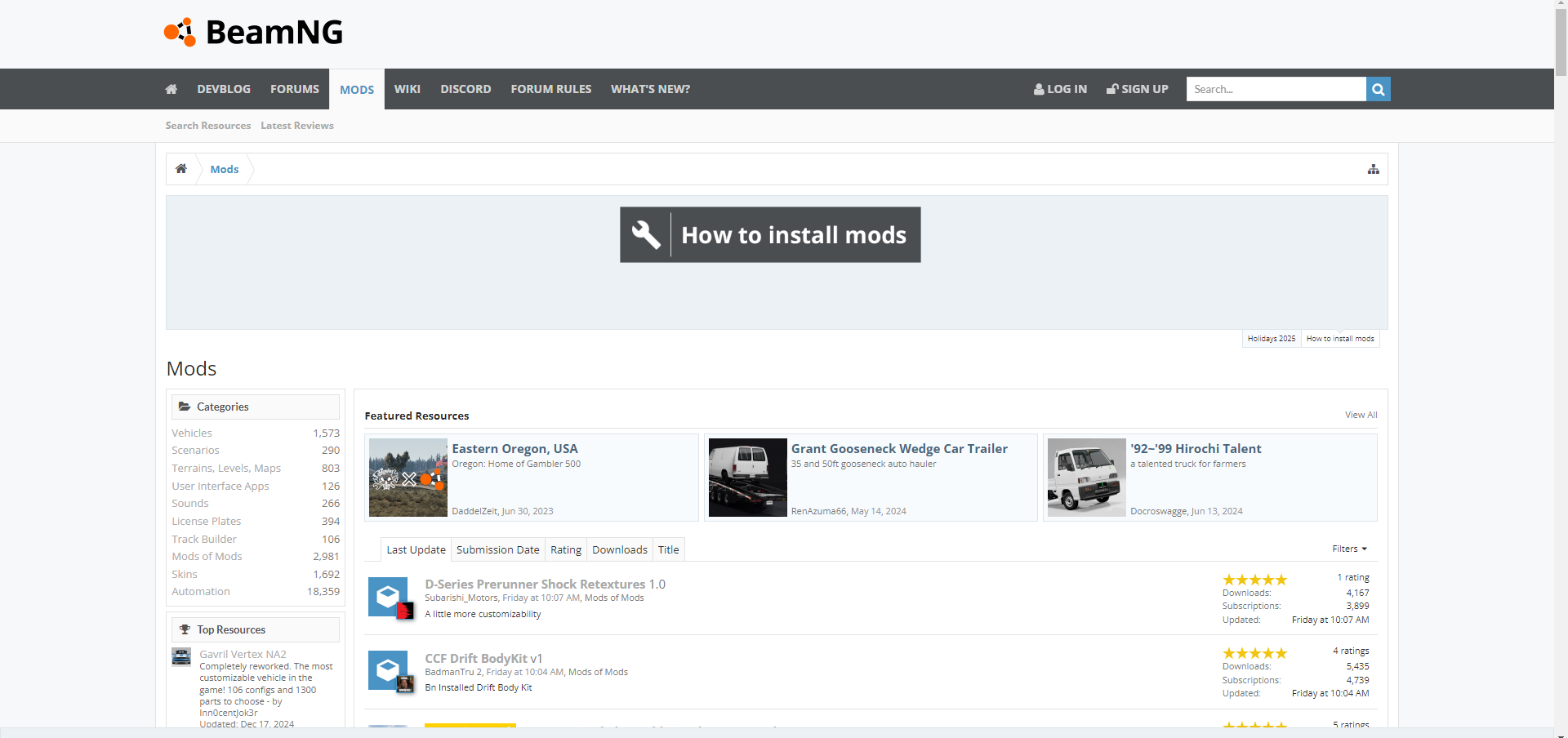Viewport: 1568px width, 738px height.
Task: Open '92-'99 Hirochi Talent thumbnail
Action: coord(1086,478)
